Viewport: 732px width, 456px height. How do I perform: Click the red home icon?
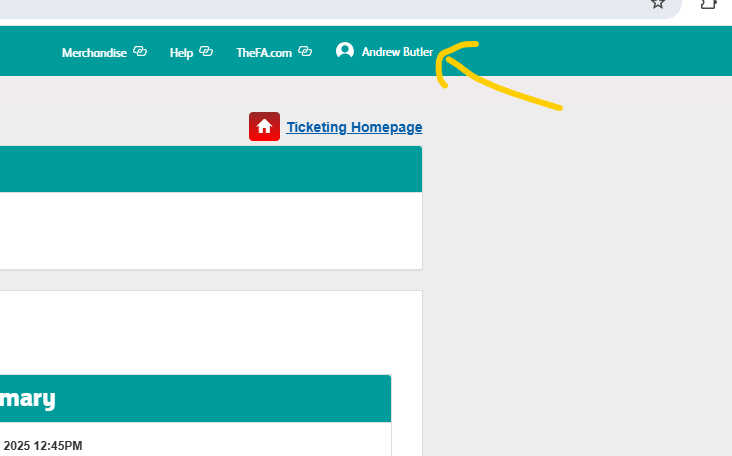(264, 126)
